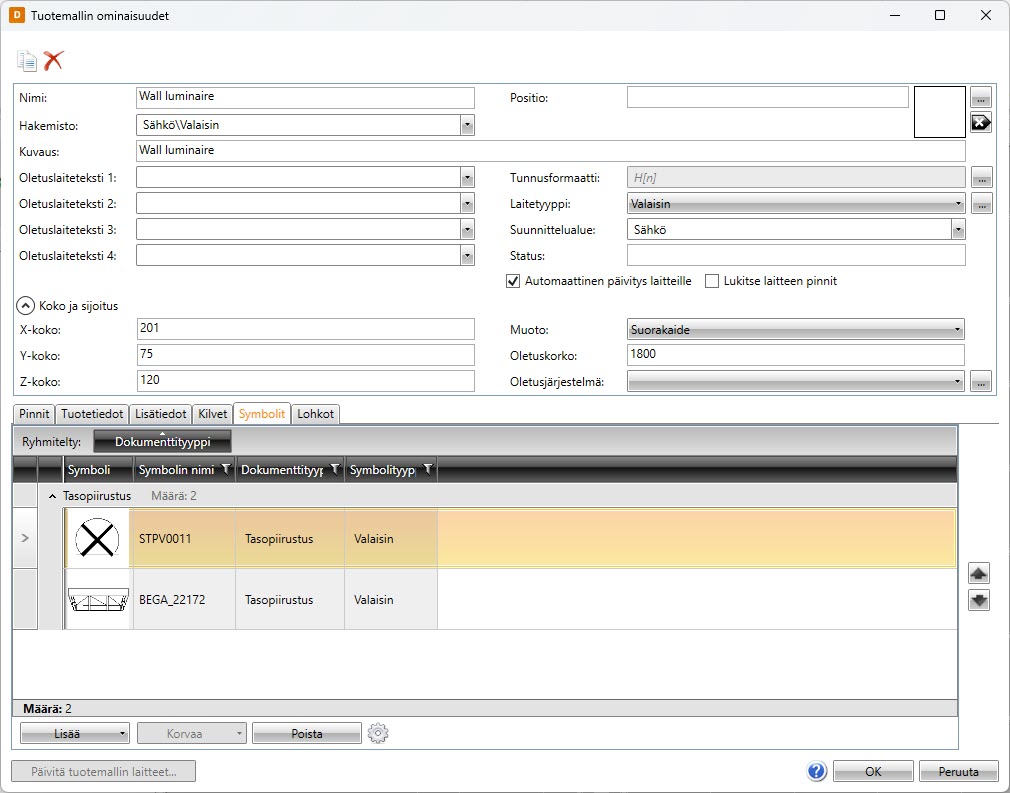Viewport: 1010px width, 793px height.
Task: Click the Poista button
Action: pyautogui.click(x=307, y=733)
